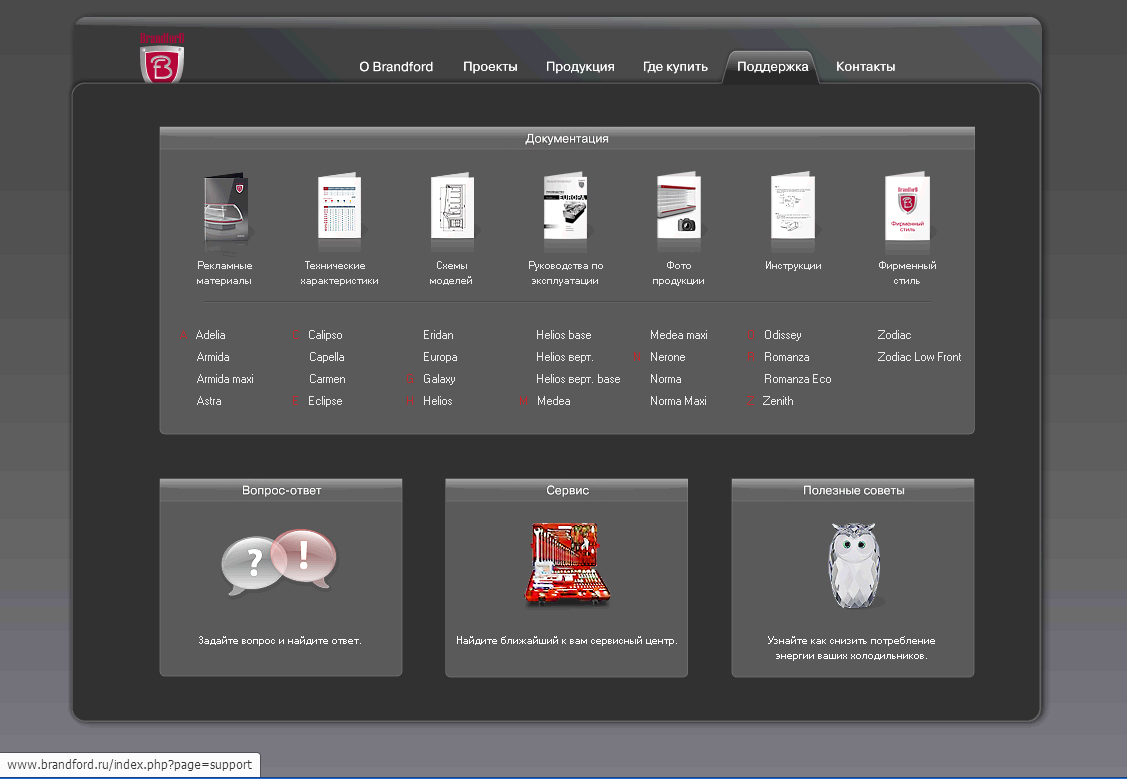Screen dimensions: 1127x779
Task: Open the Europa model link
Action: [x=440, y=357]
